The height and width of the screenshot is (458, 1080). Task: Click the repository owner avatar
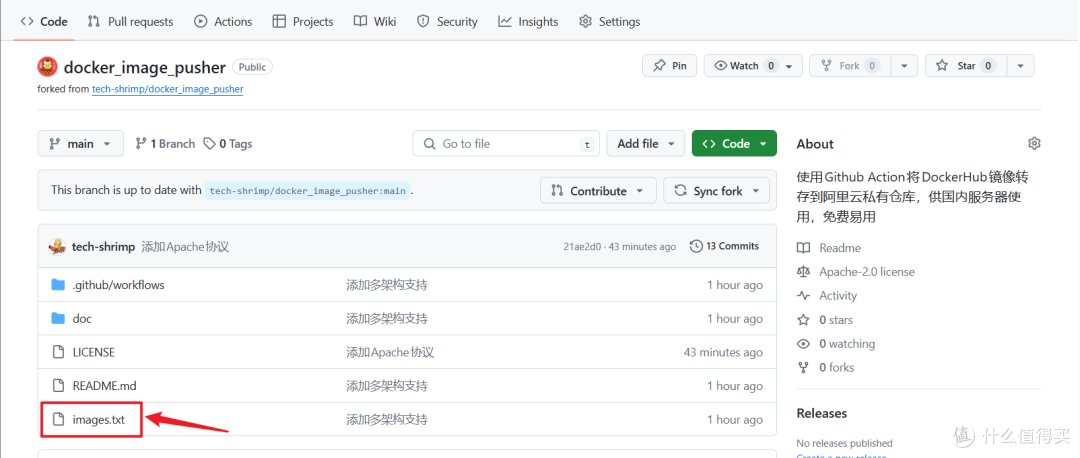pyautogui.click(x=47, y=67)
